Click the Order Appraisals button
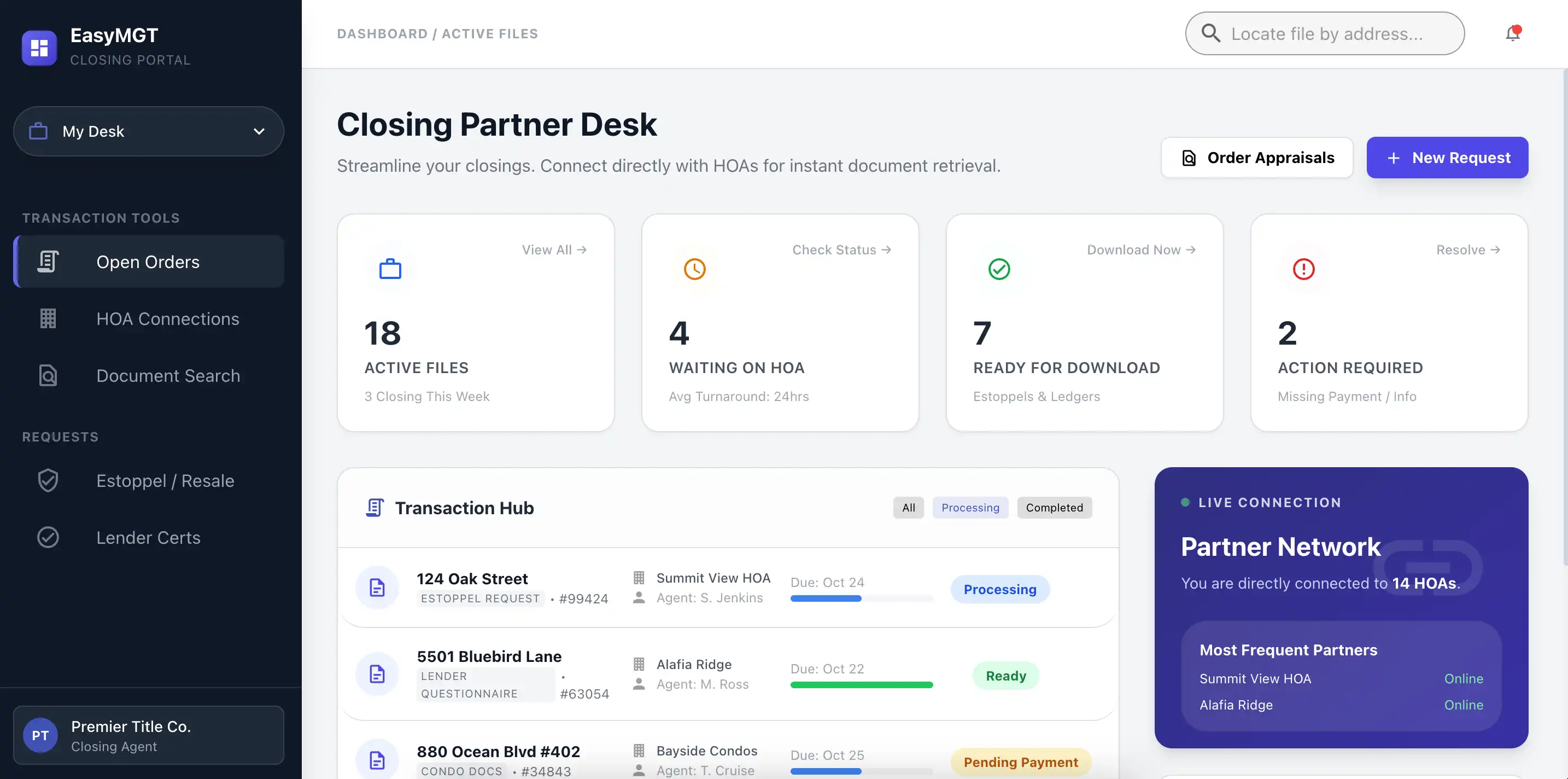1568x779 pixels. point(1257,158)
